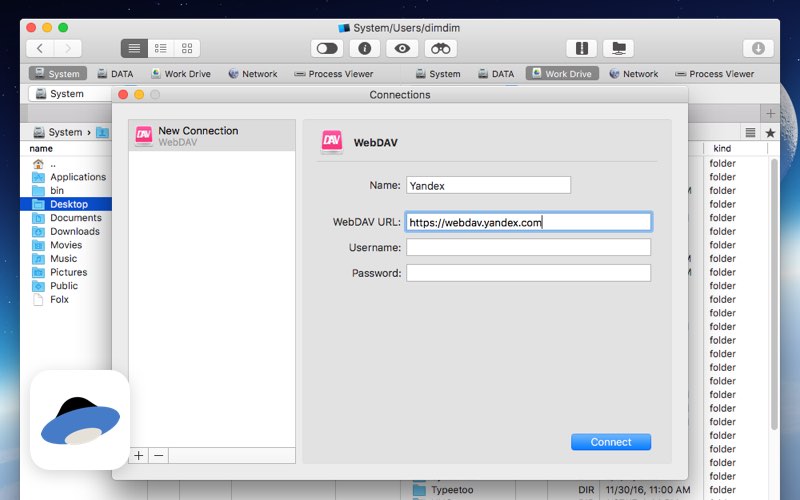Viewport: 800px width, 500px height.
Task: Open Process Viewer in right panel bar
Action: tap(715, 73)
